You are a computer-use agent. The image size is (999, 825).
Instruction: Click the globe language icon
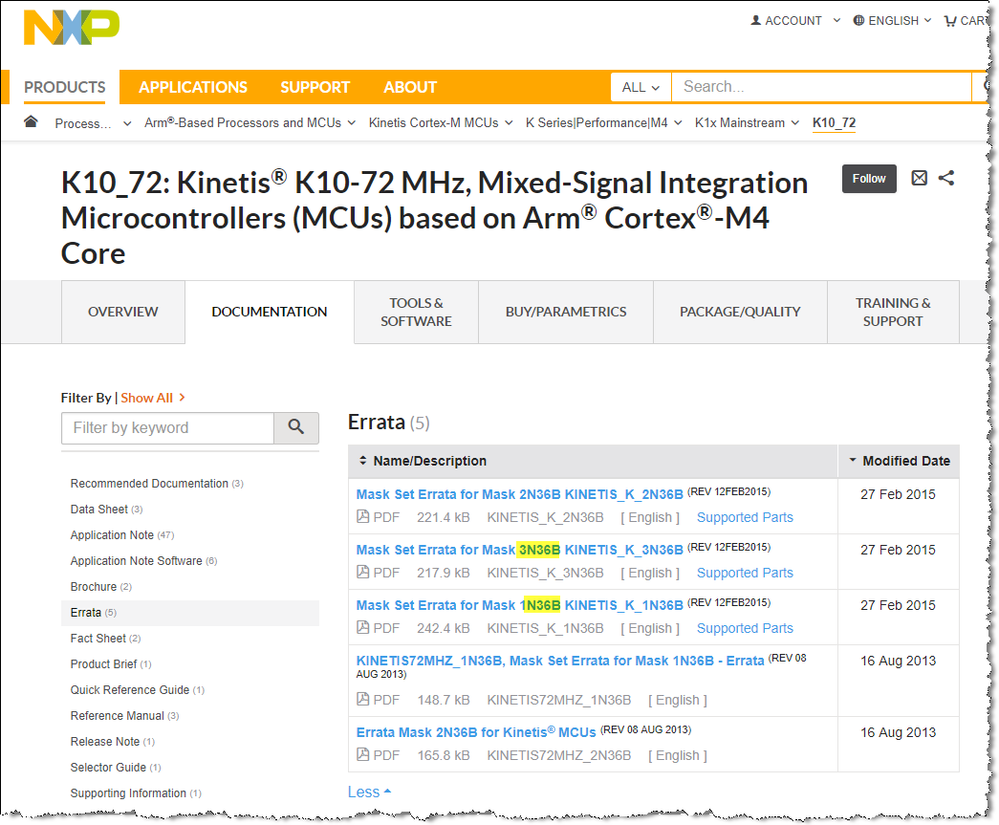859,20
